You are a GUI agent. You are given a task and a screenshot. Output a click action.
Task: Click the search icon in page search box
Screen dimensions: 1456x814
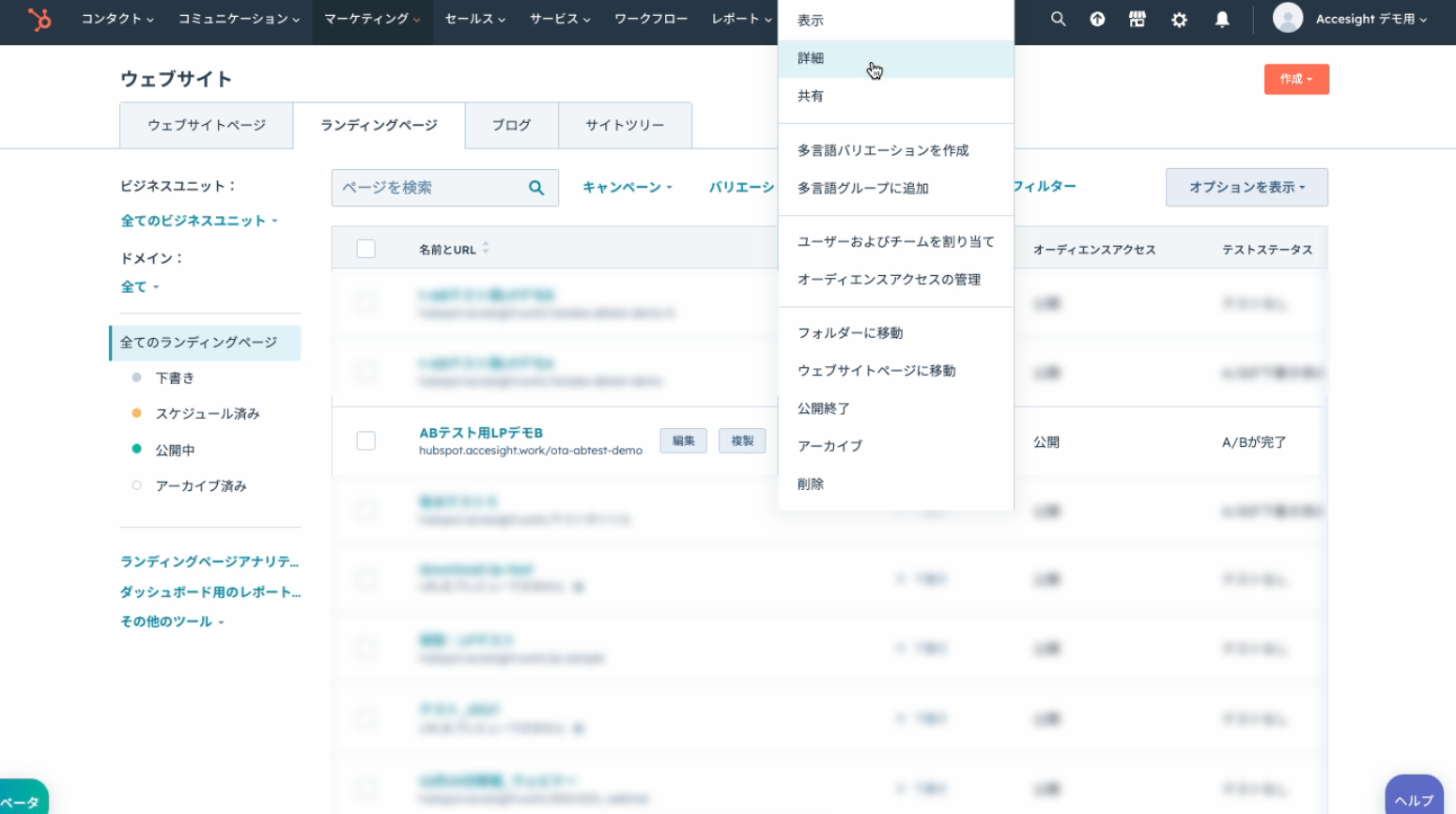click(x=536, y=188)
